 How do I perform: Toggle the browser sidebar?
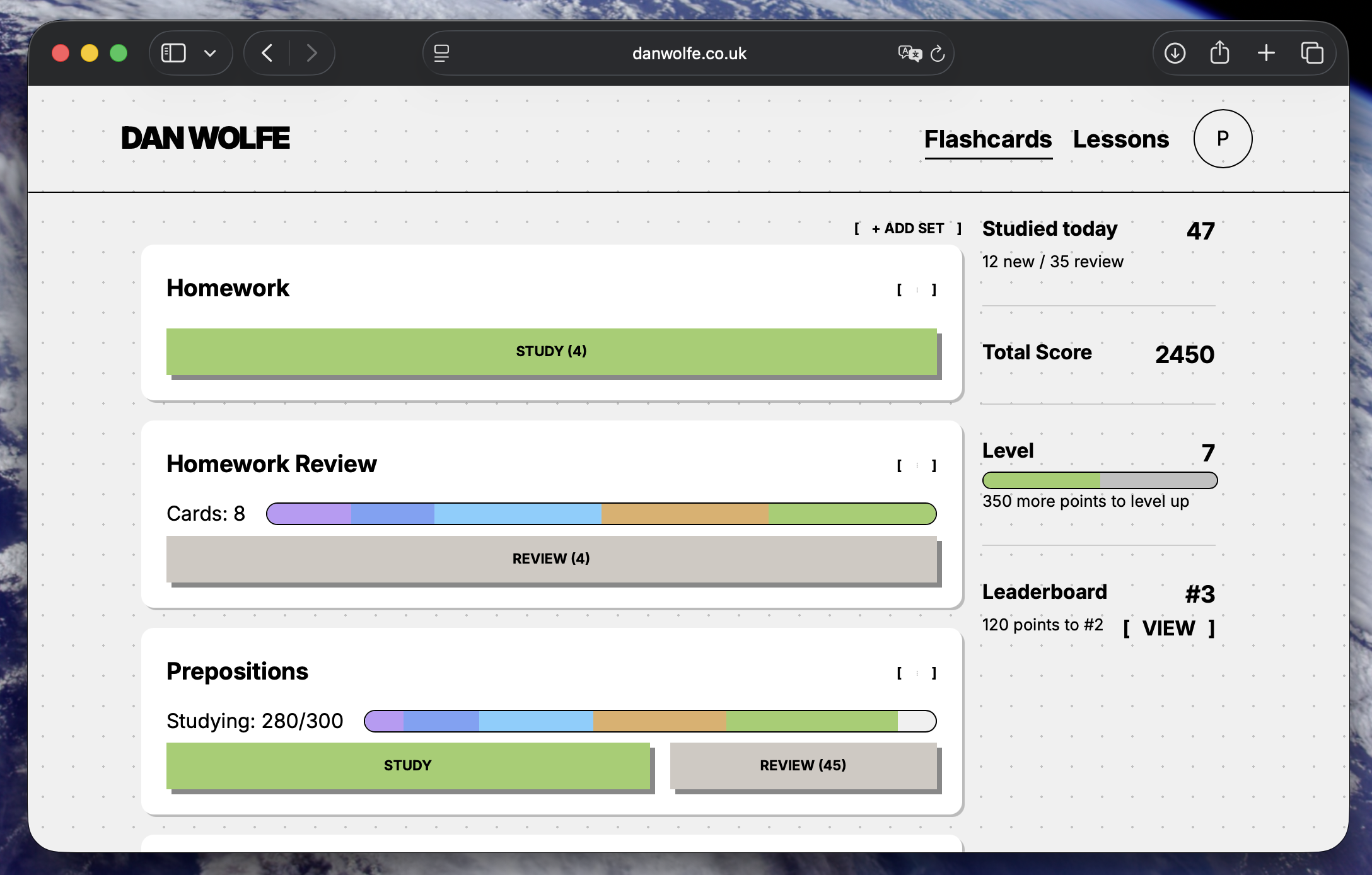tap(173, 53)
